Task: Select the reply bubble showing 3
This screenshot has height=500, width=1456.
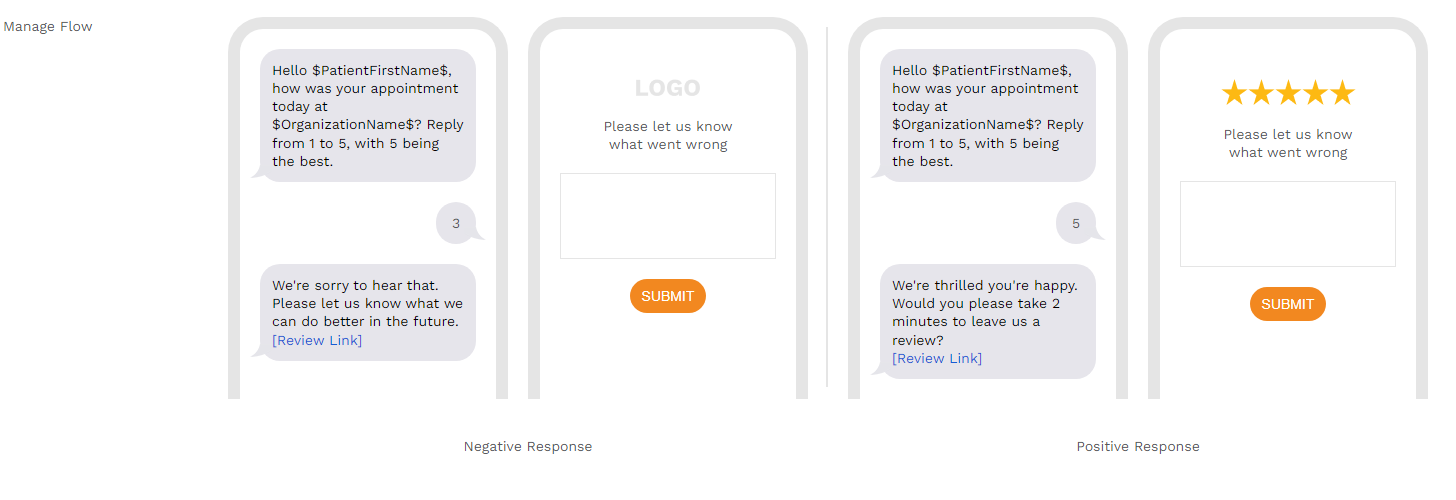Action: click(456, 223)
